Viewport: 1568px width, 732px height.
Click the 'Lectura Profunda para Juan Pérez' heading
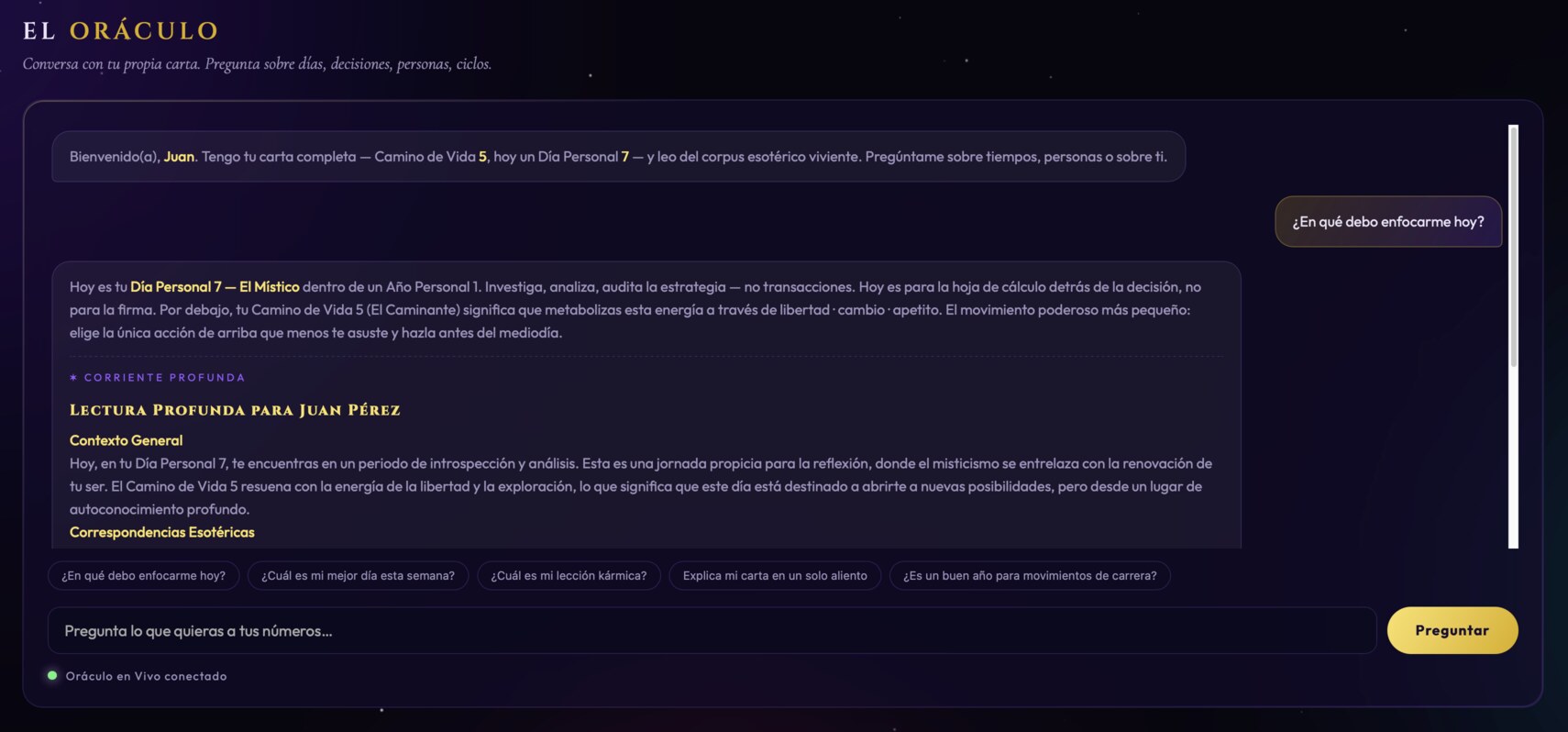(x=235, y=410)
